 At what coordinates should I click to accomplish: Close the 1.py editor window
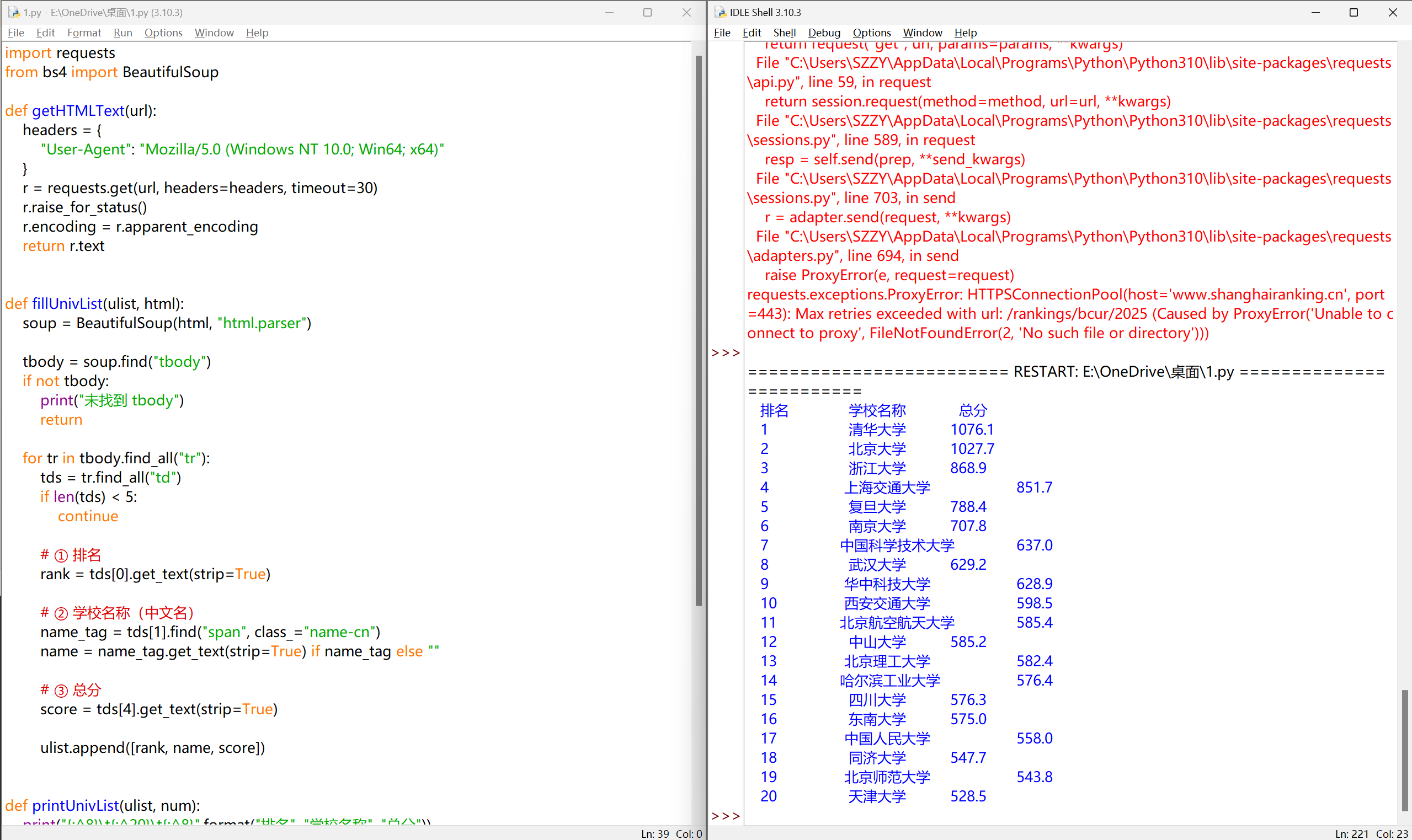point(686,12)
